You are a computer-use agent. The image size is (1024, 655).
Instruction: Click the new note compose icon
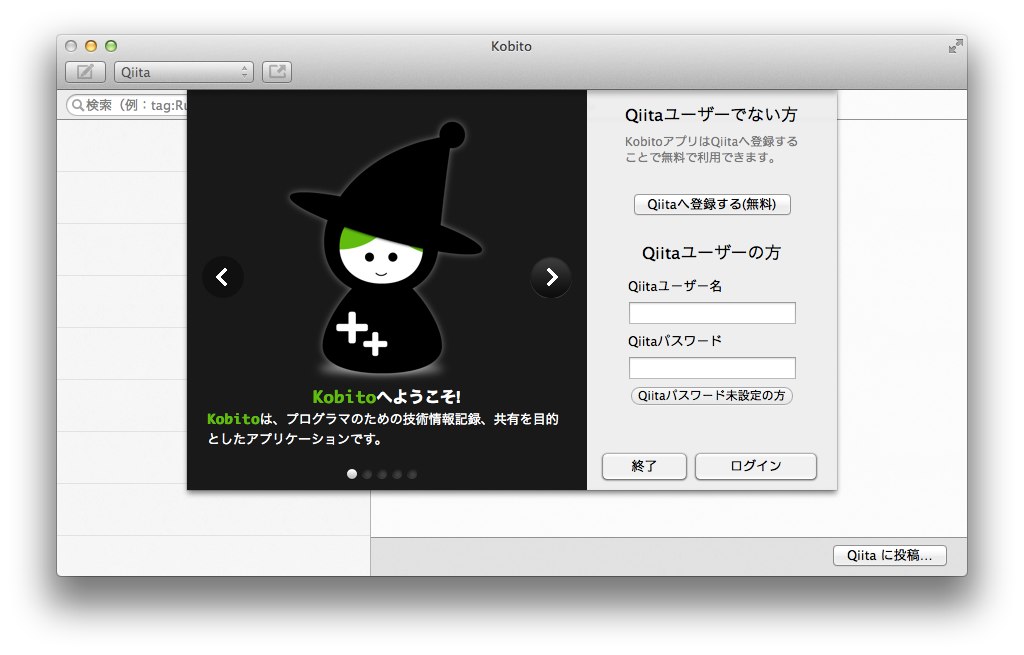click(x=86, y=72)
